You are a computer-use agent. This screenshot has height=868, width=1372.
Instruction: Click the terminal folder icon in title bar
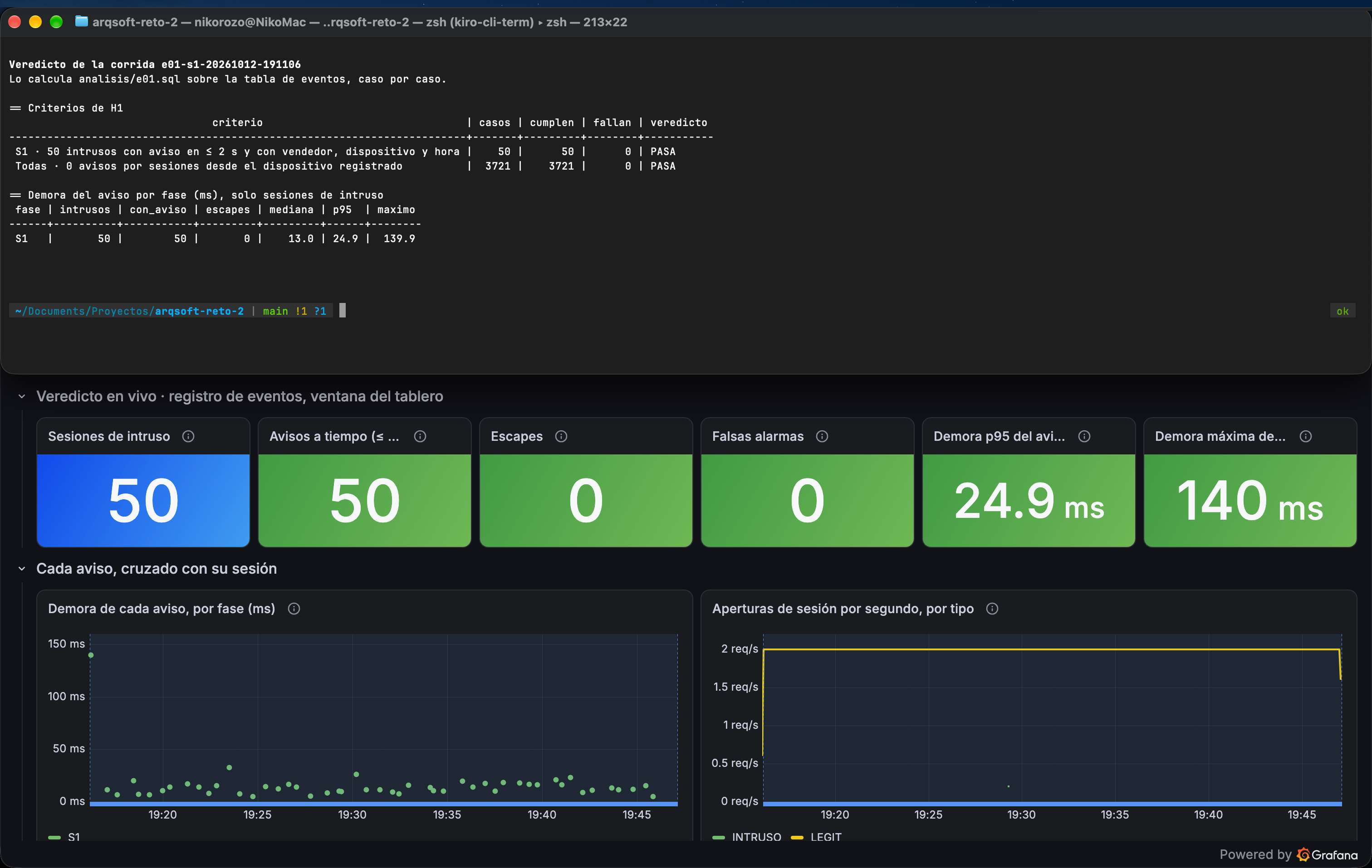(x=82, y=22)
